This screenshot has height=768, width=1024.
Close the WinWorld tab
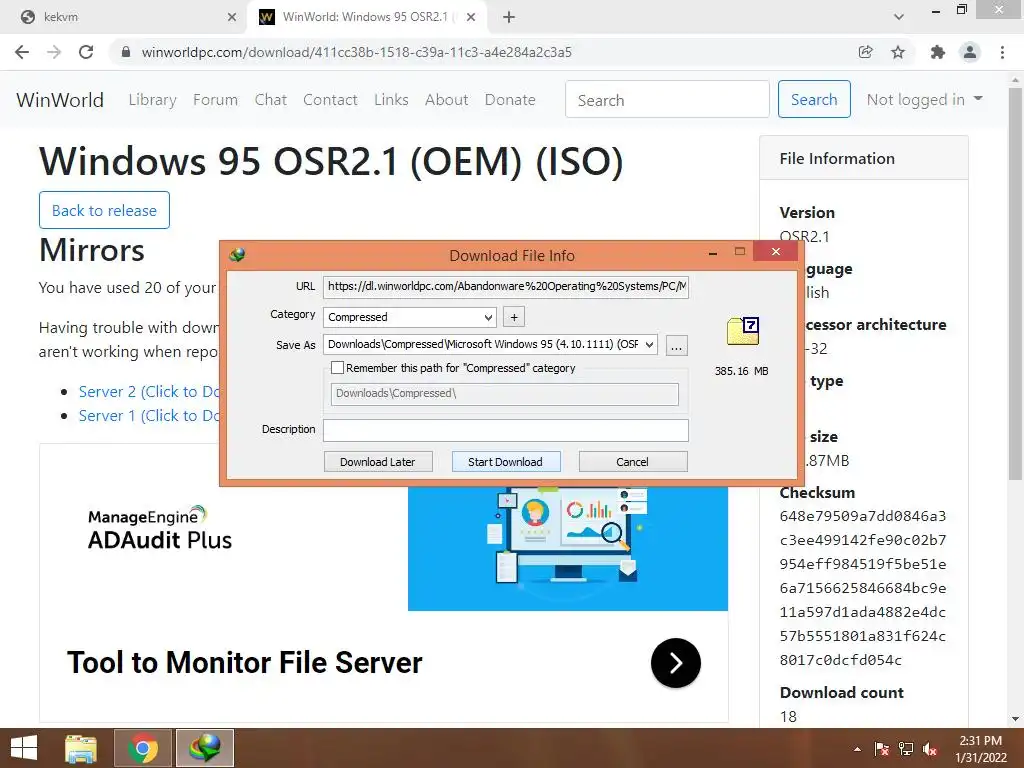pos(471,17)
